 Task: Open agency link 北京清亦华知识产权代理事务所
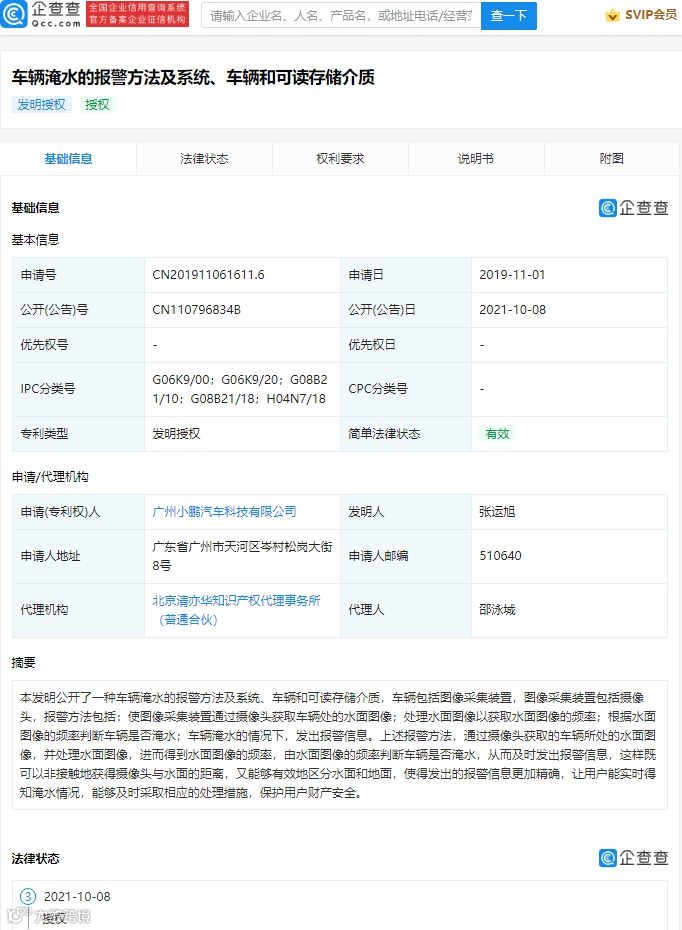[x=236, y=610]
